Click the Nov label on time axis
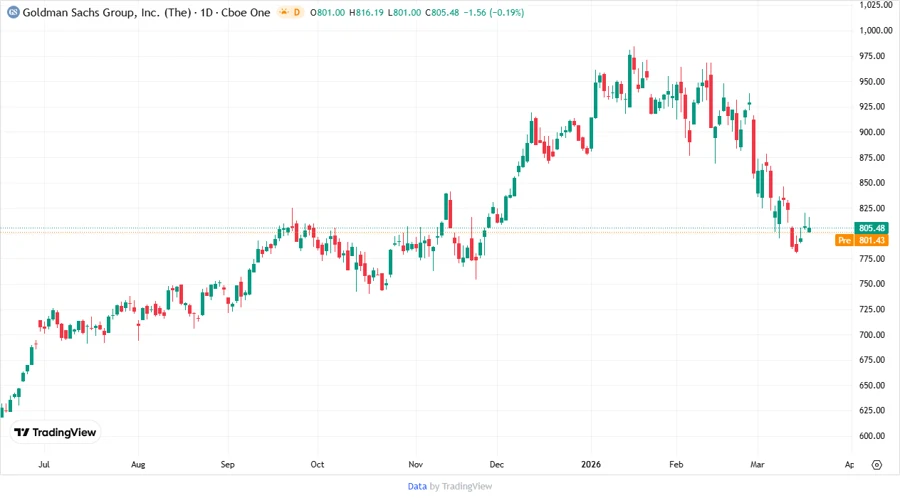 pos(416,465)
